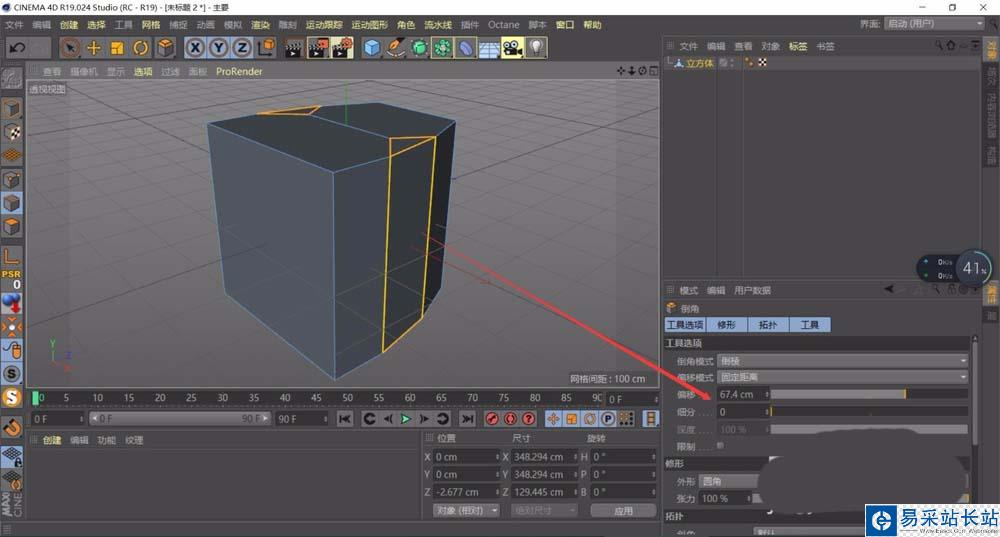Select the Rotate tool icon

click(x=140, y=47)
